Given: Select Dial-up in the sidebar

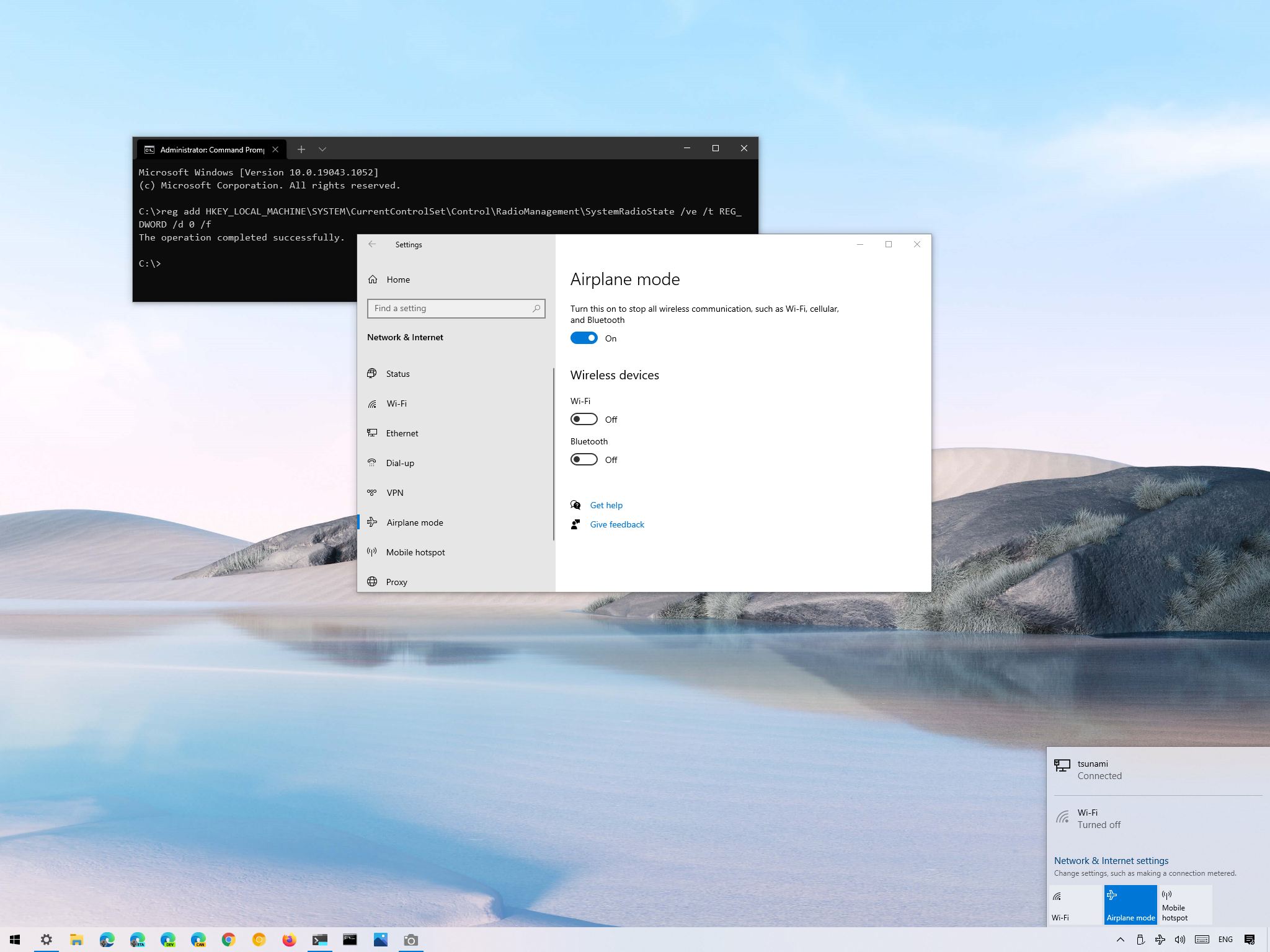Looking at the screenshot, I should coord(455,463).
